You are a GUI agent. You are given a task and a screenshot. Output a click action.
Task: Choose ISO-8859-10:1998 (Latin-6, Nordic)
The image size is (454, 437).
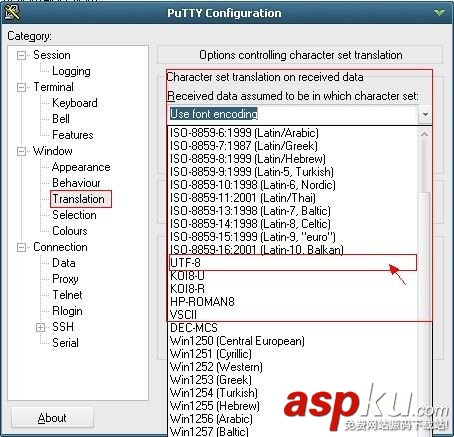293,185
